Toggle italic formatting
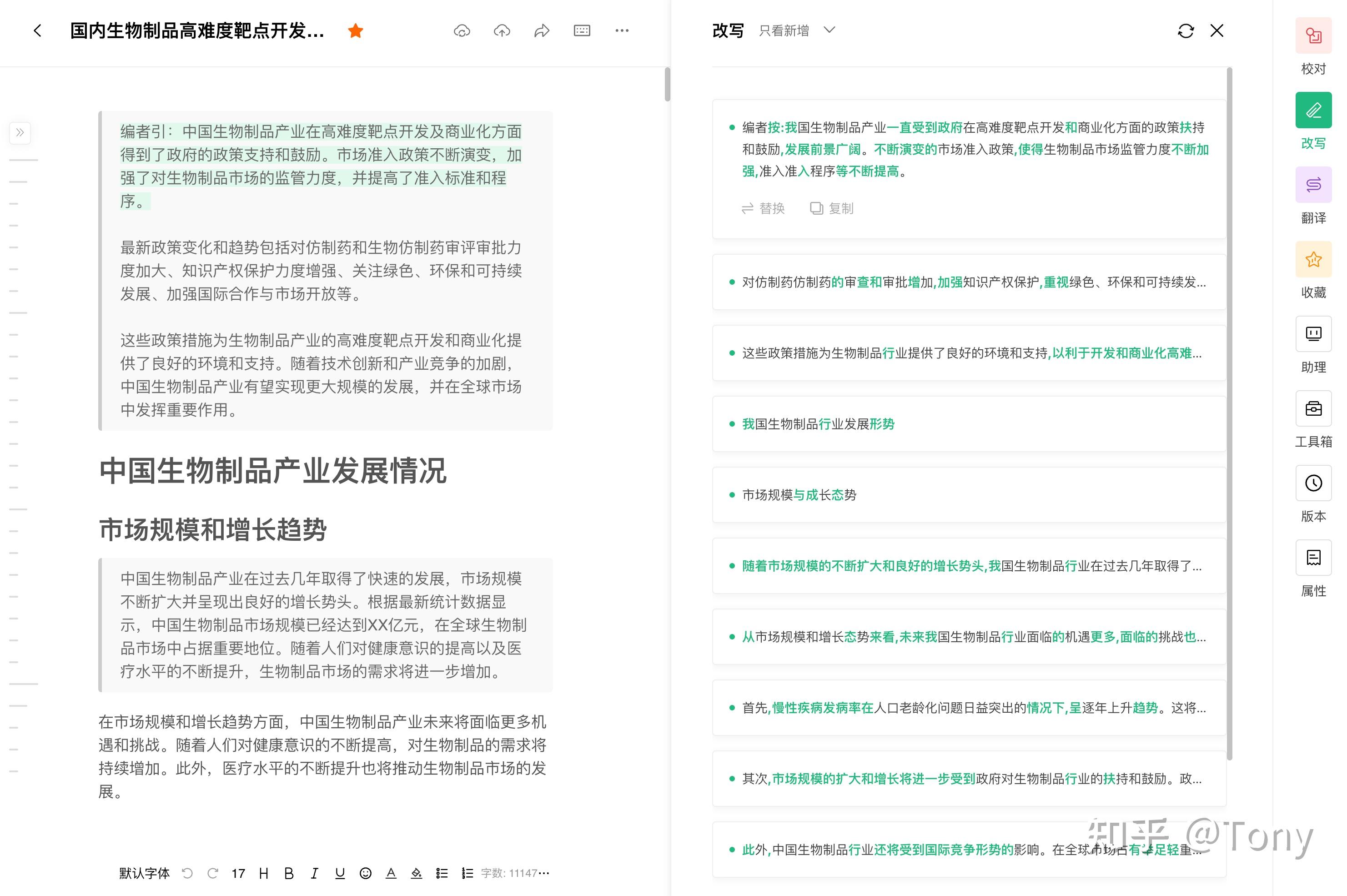 pyautogui.click(x=314, y=873)
